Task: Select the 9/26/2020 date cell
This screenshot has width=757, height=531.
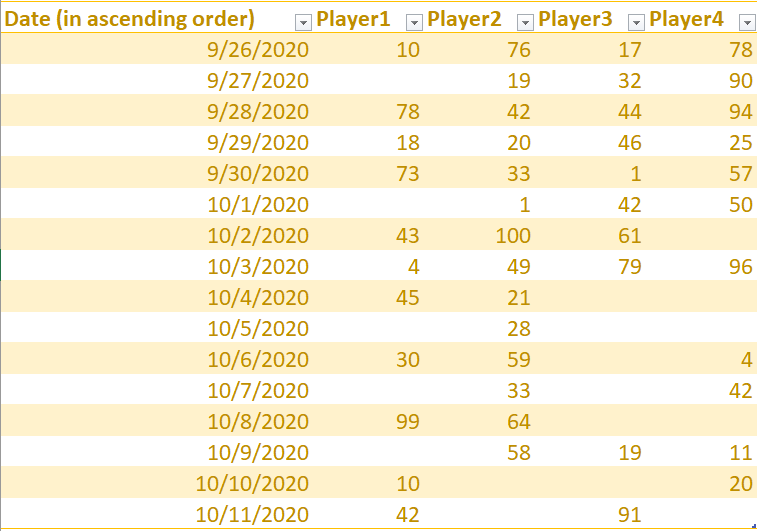Action: click(258, 49)
